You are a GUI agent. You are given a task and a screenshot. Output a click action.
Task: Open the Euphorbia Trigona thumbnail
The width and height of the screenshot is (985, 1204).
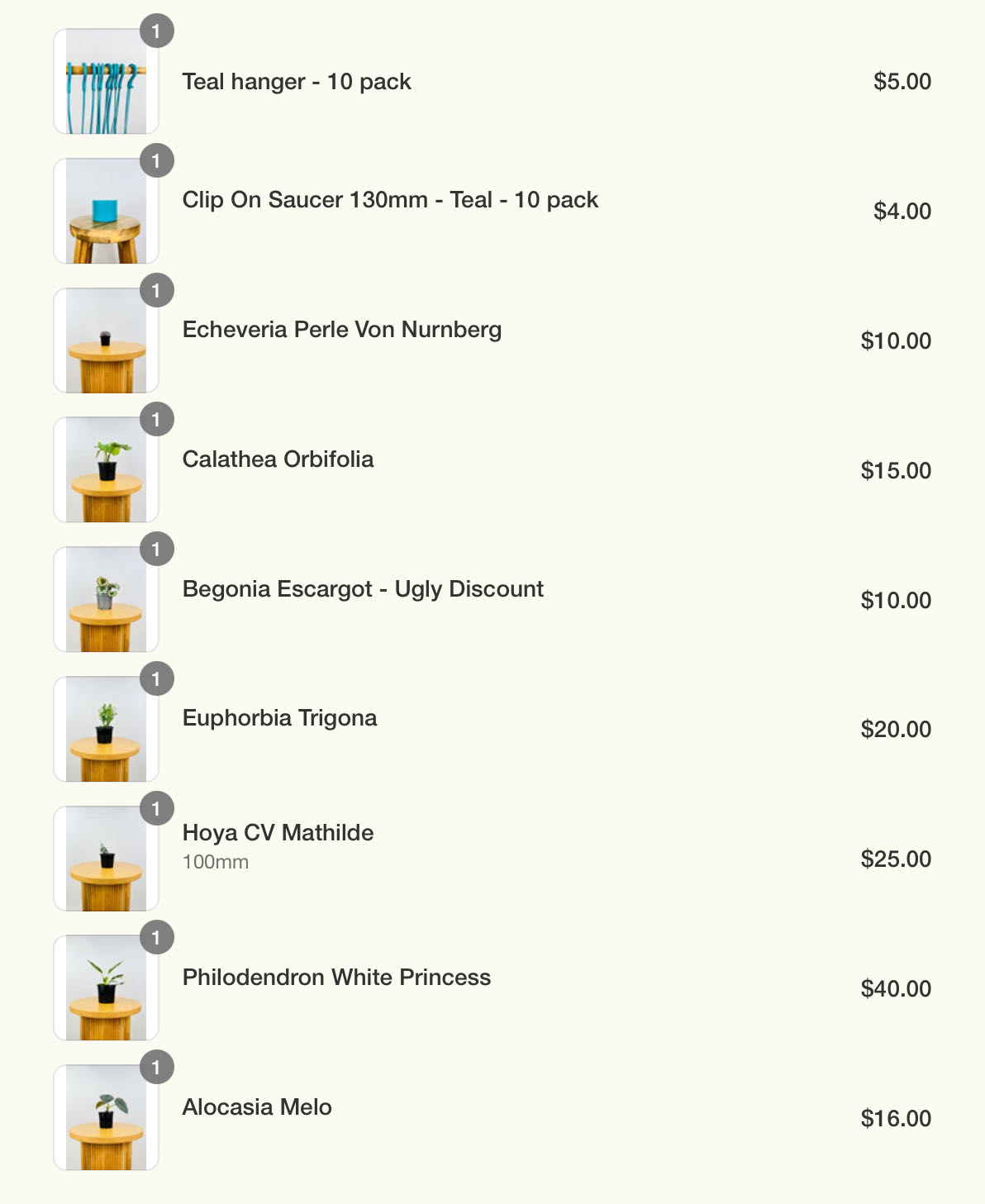coord(106,730)
